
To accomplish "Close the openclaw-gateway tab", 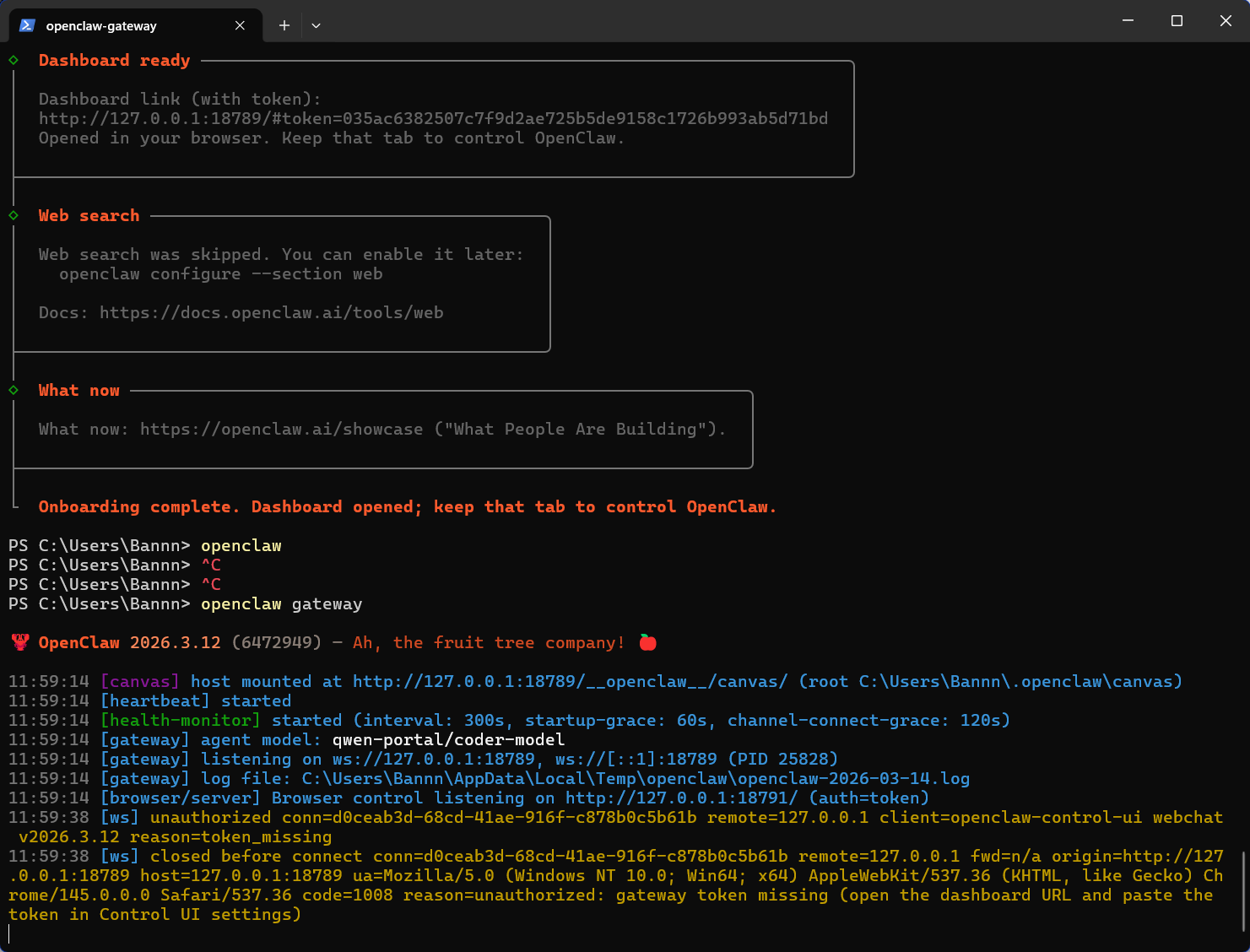I will point(240,25).
